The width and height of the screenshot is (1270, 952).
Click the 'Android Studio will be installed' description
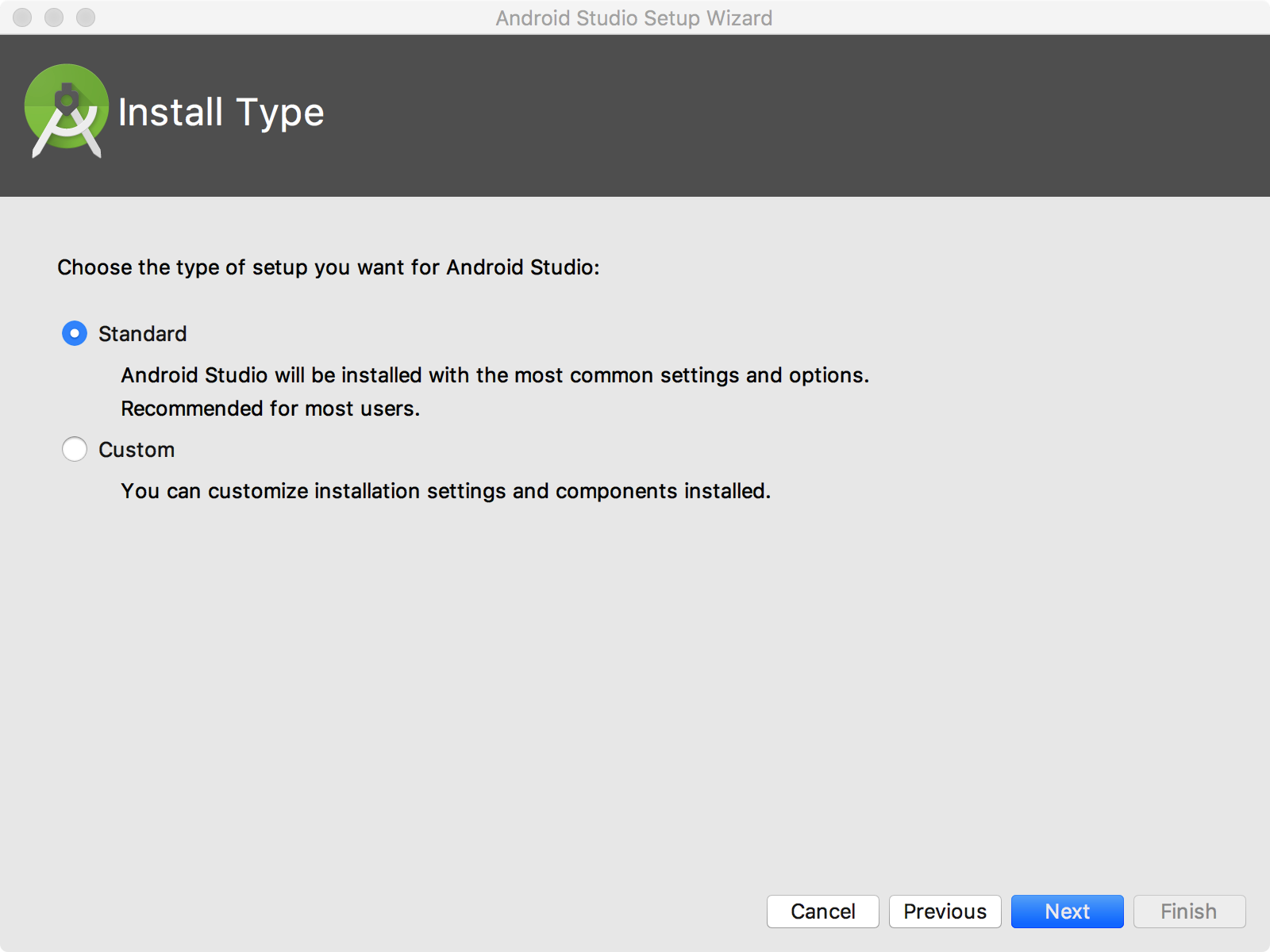(495, 375)
